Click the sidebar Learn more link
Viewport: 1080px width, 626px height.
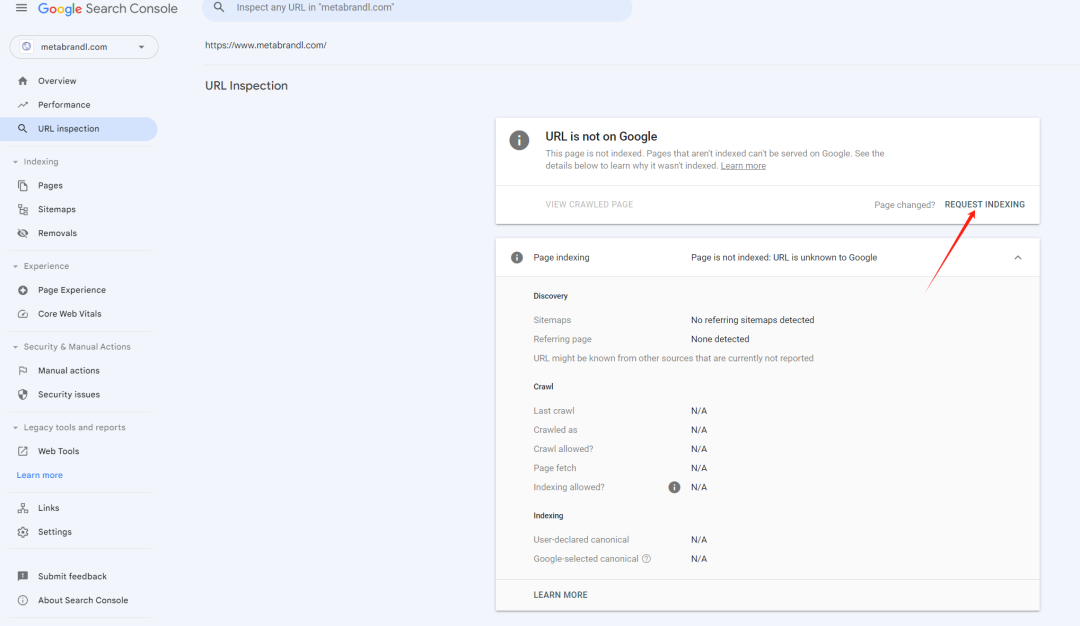(x=39, y=475)
